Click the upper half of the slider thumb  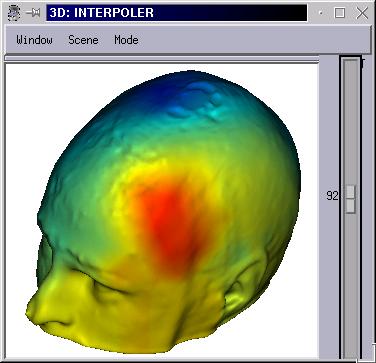point(350,192)
